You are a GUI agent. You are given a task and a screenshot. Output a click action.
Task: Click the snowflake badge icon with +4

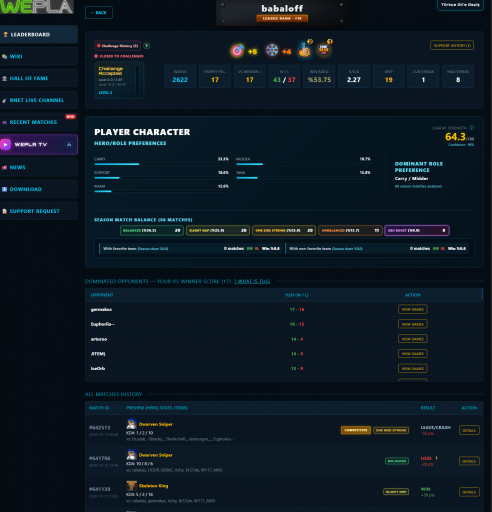[x=272, y=50]
